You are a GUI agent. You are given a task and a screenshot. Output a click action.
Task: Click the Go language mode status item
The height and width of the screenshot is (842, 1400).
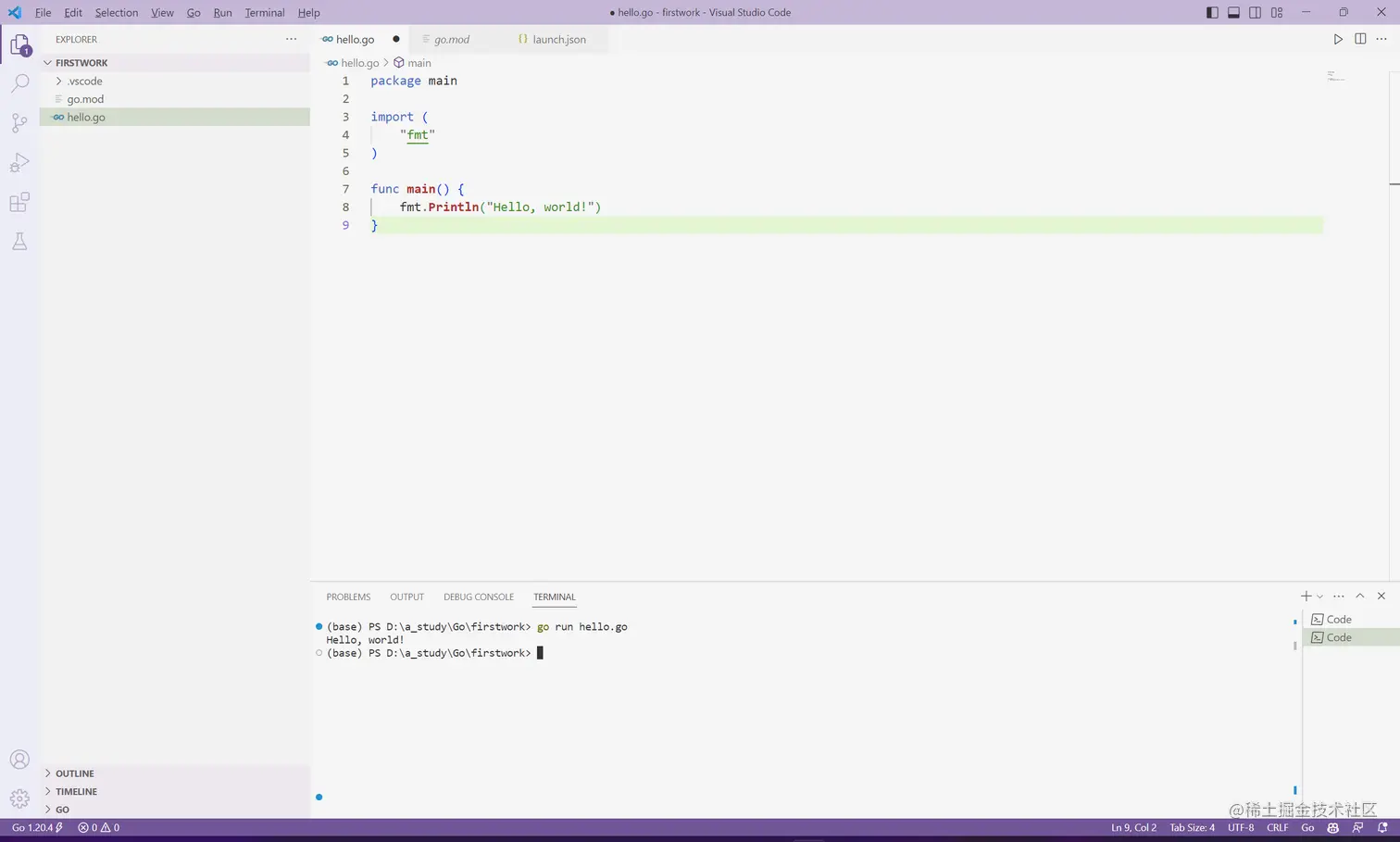click(1307, 827)
